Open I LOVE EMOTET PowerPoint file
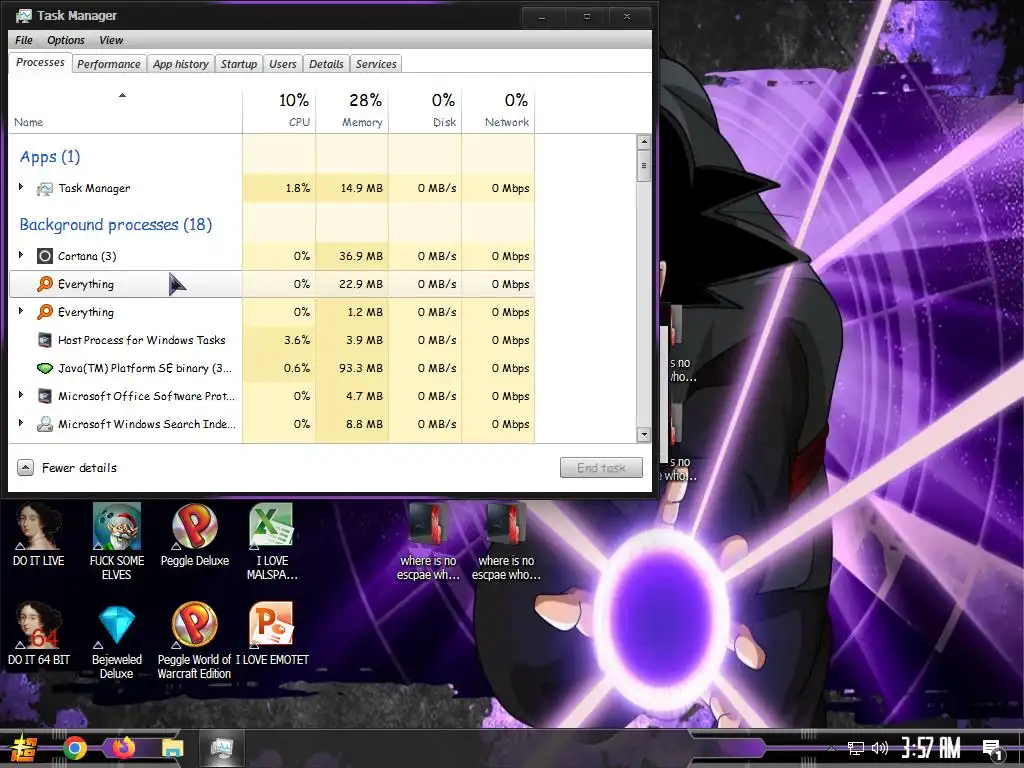 pos(272,633)
